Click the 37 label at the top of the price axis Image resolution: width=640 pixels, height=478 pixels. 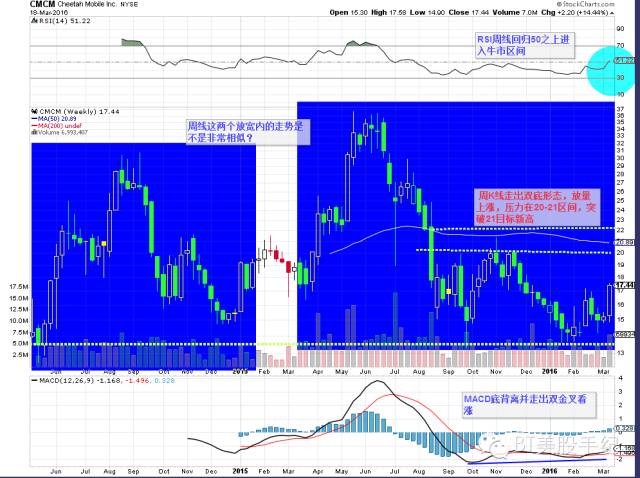click(x=620, y=109)
